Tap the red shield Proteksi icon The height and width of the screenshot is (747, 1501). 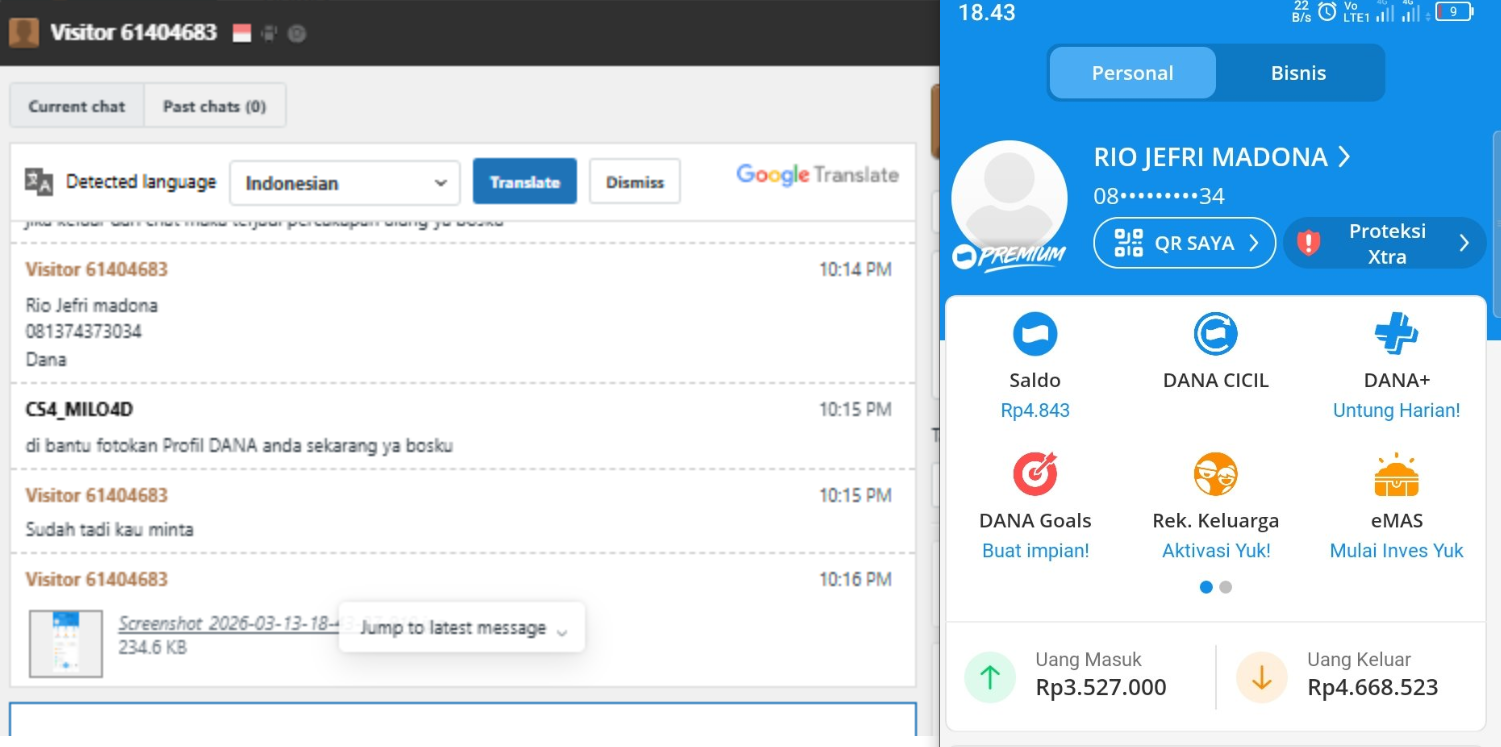point(1308,243)
